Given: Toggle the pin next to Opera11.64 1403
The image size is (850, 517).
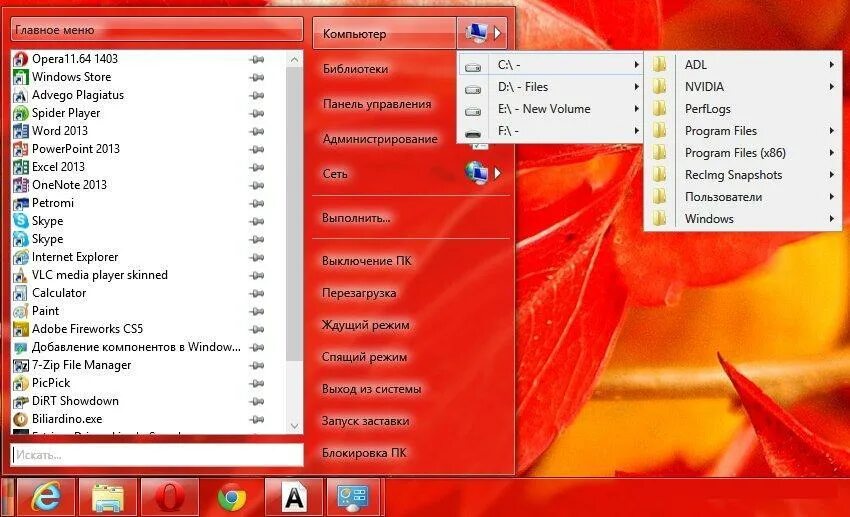Looking at the screenshot, I should (257, 60).
